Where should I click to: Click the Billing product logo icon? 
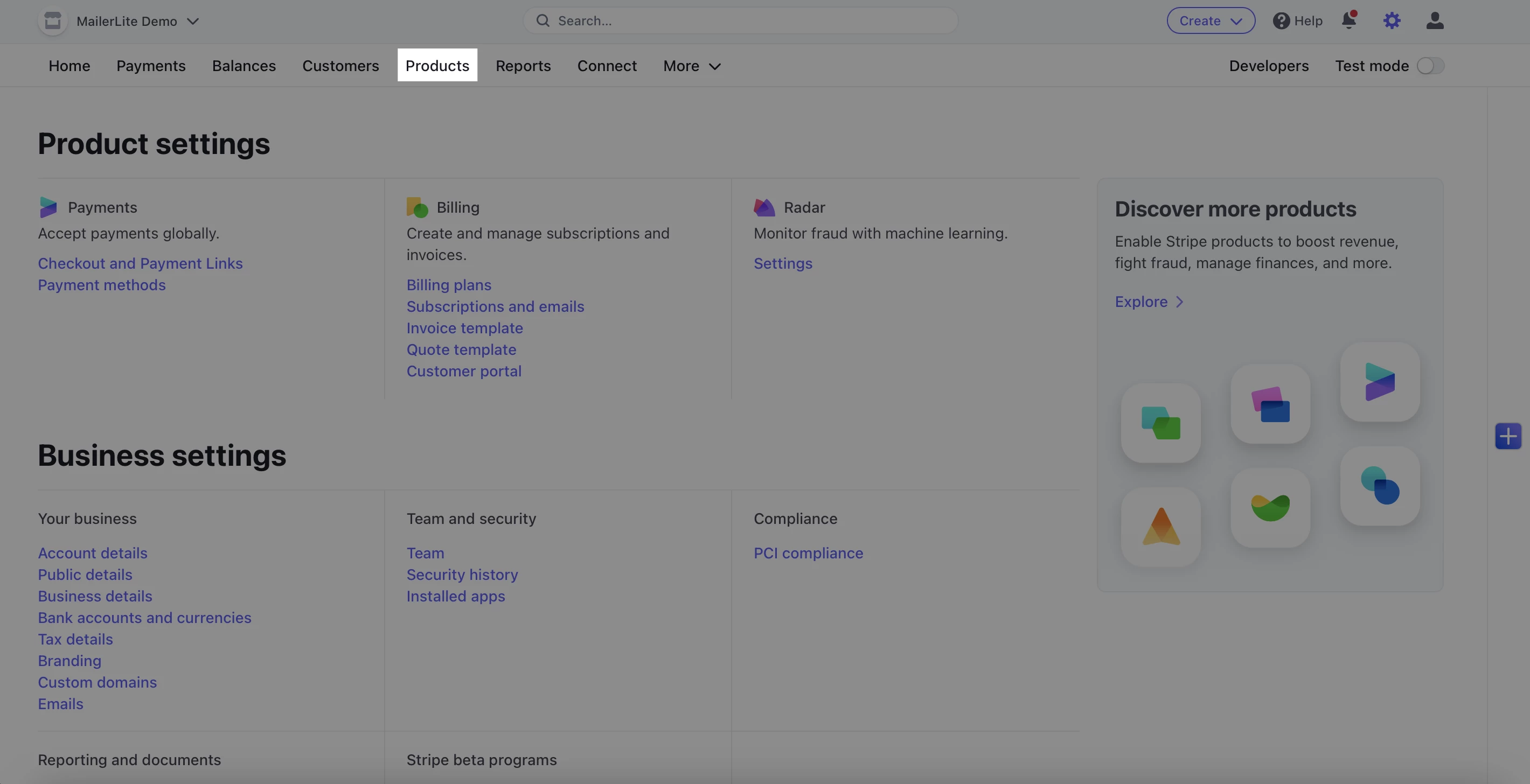tap(417, 207)
